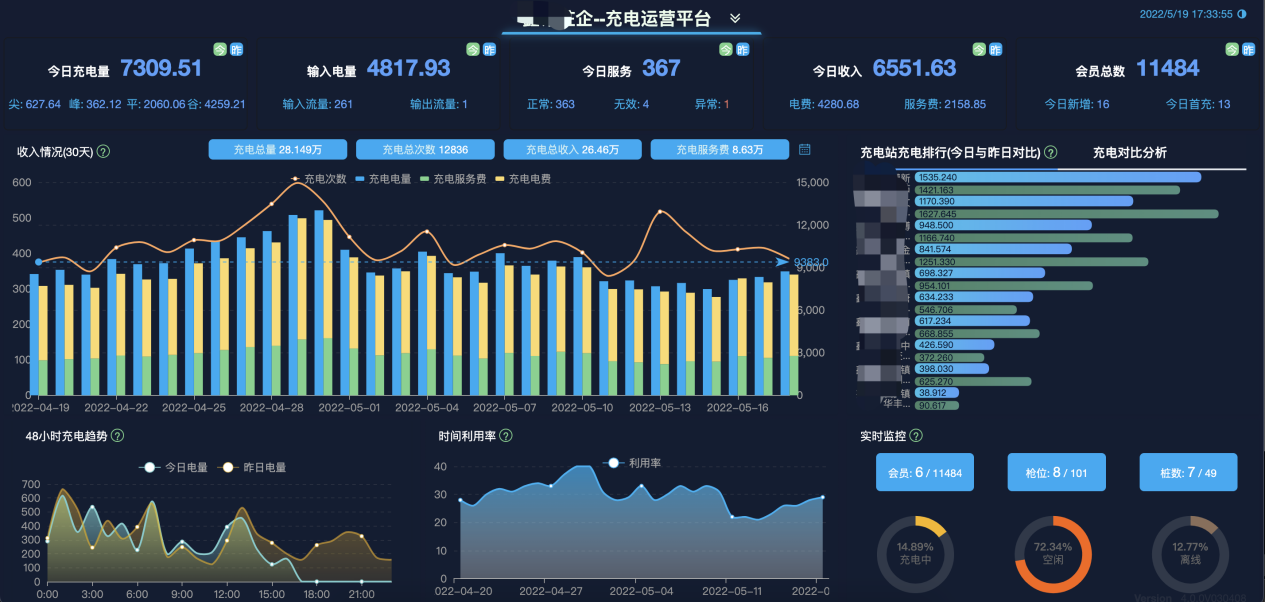This screenshot has width=1265, height=602.
Task: Click the calendar icon beside 充电服务费
Action: (805, 150)
